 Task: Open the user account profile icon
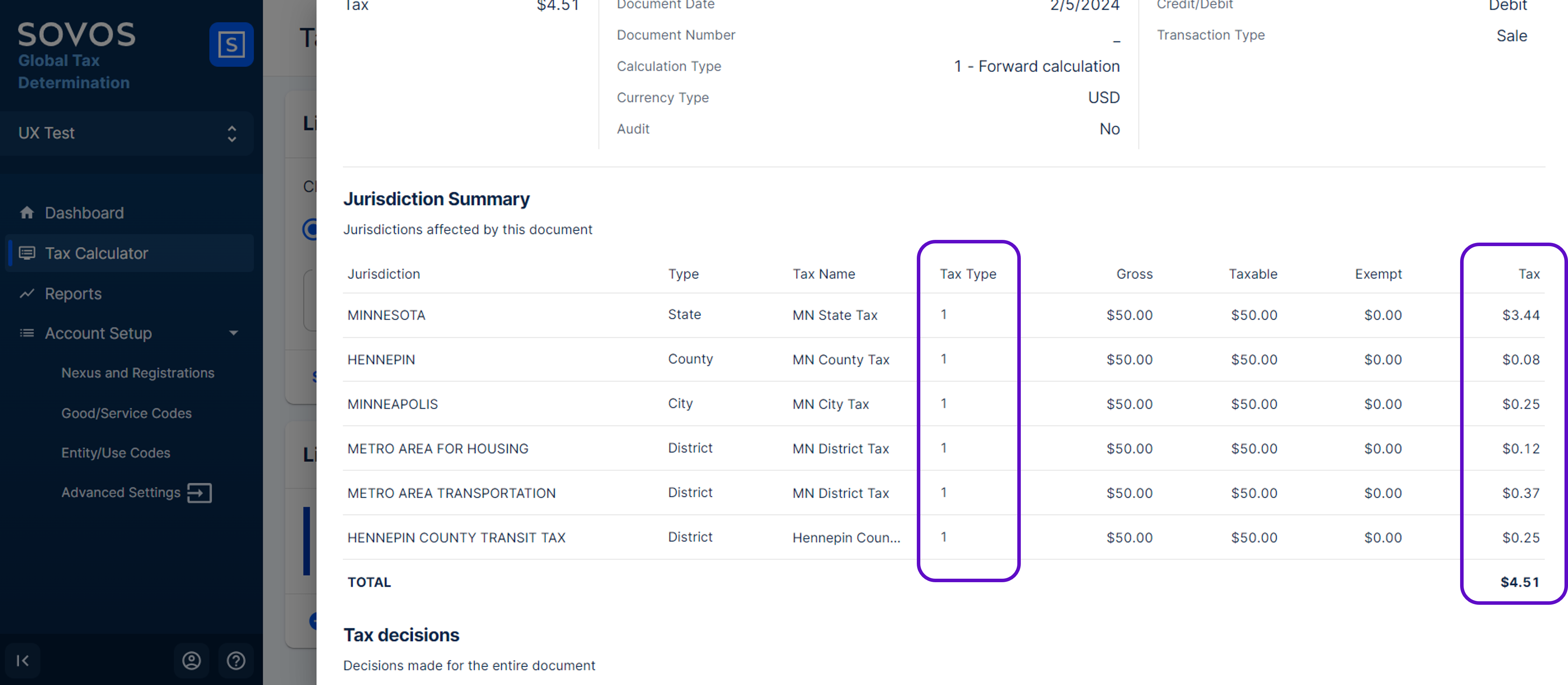click(x=191, y=660)
